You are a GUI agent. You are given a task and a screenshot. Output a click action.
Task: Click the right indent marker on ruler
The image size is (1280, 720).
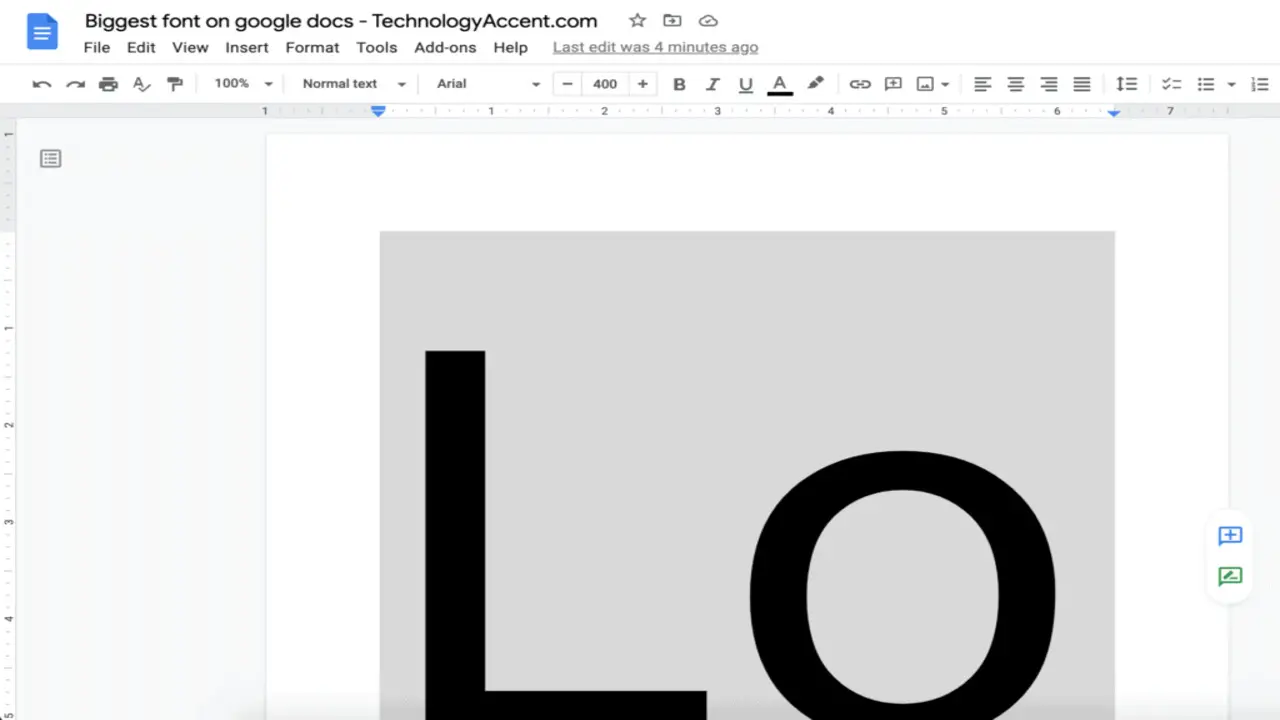pyautogui.click(x=1114, y=113)
